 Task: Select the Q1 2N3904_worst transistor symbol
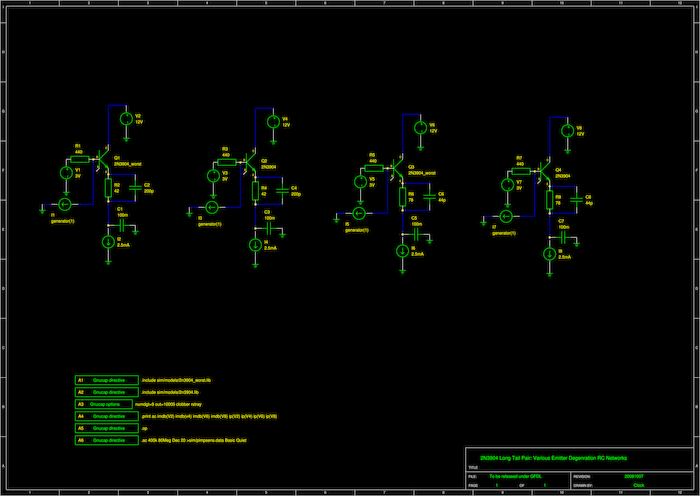pyautogui.click(x=103, y=159)
